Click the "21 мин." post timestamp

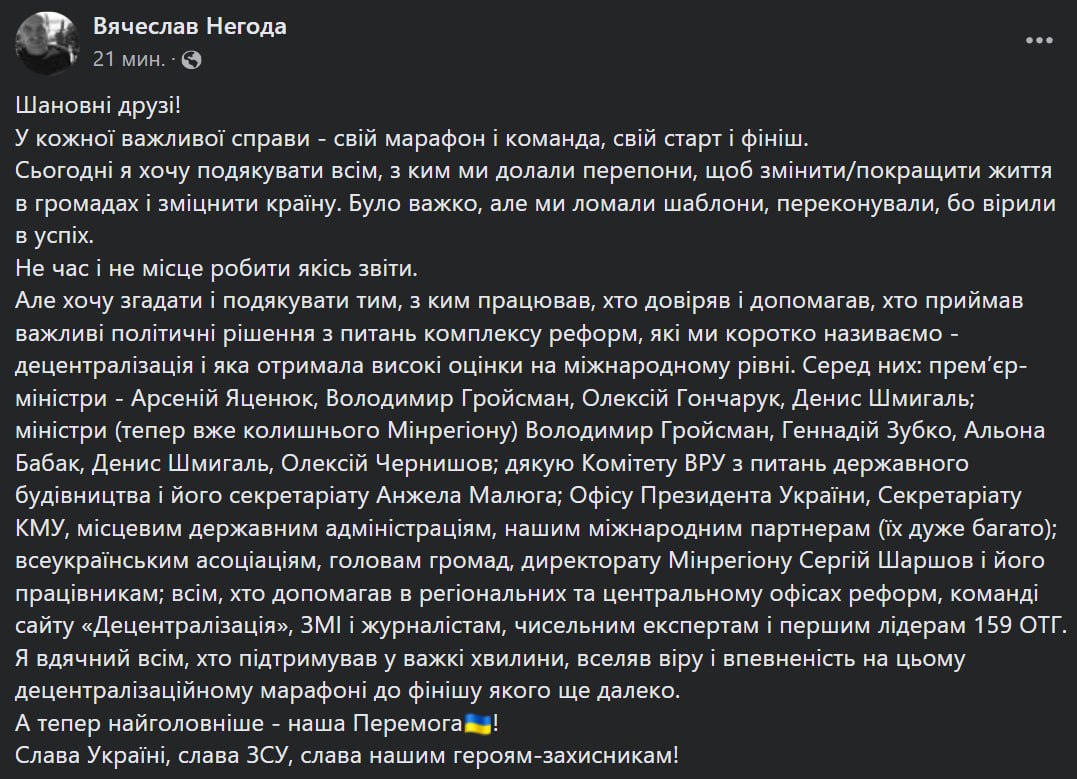[x=128, y=59]
